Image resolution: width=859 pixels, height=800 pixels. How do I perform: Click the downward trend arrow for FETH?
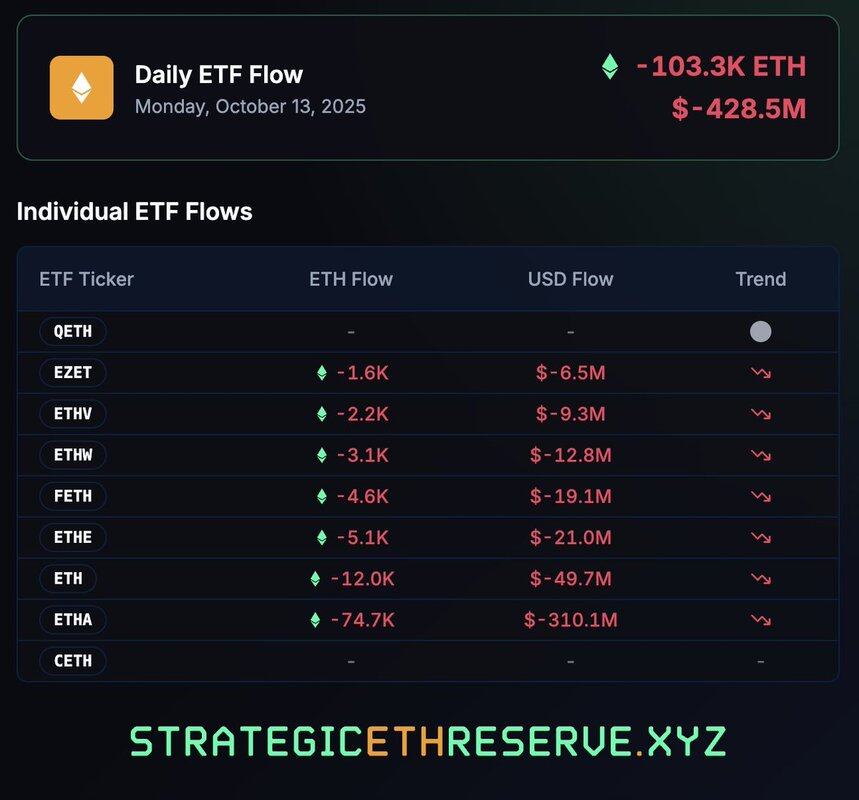(760, 496)
